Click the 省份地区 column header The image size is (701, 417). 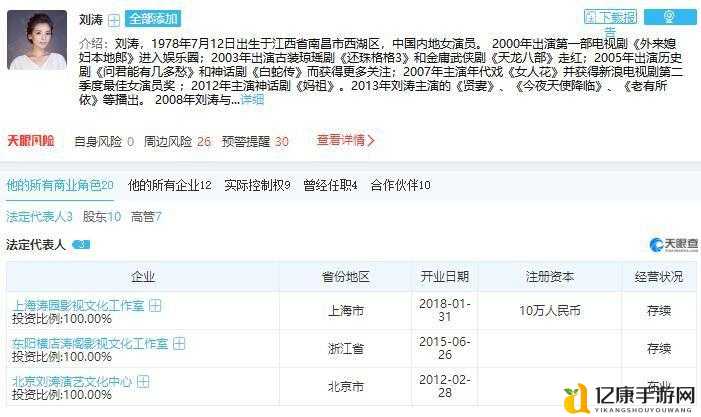point(346,277)
